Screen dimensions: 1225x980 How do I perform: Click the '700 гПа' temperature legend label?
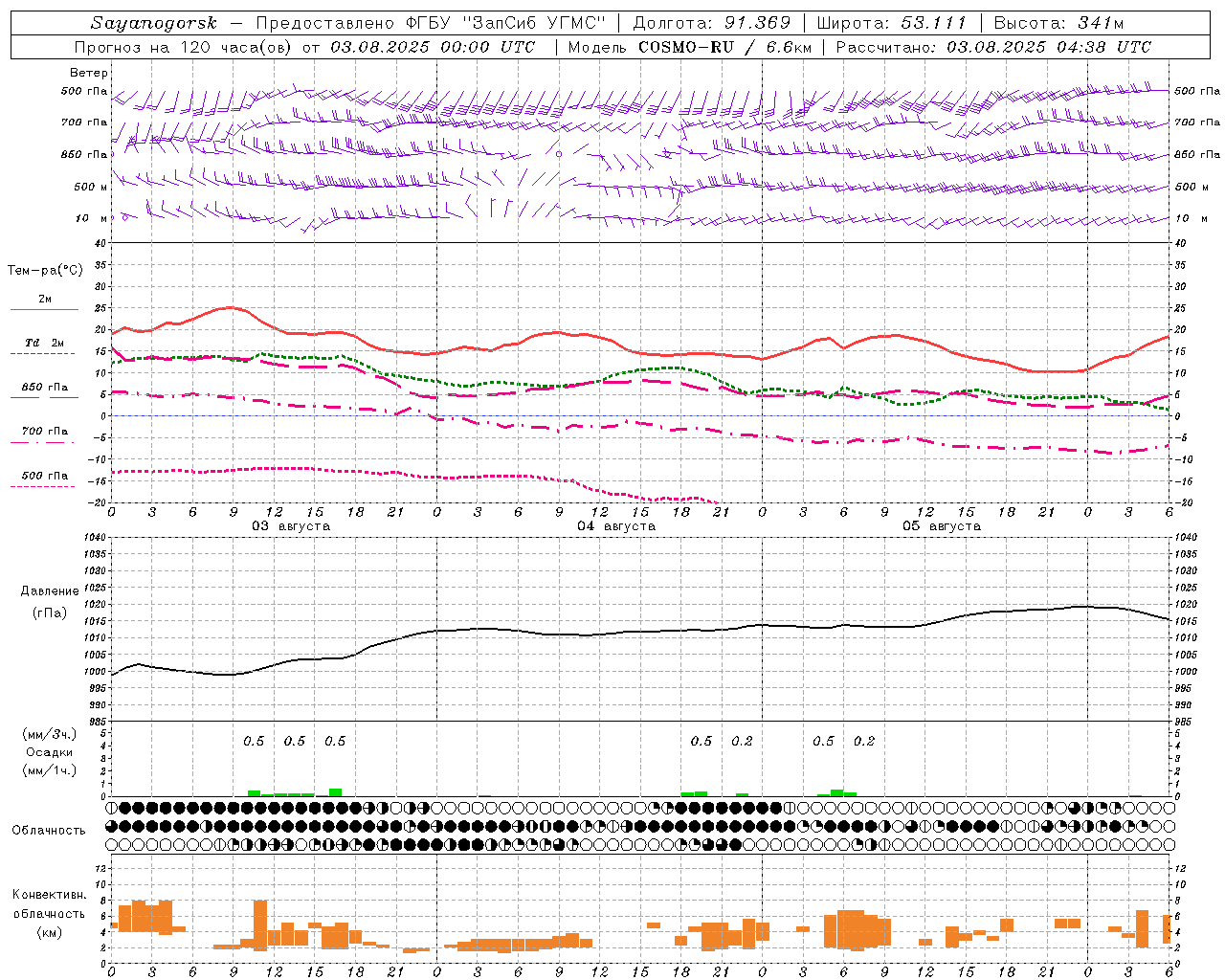[x=45, y=432]
